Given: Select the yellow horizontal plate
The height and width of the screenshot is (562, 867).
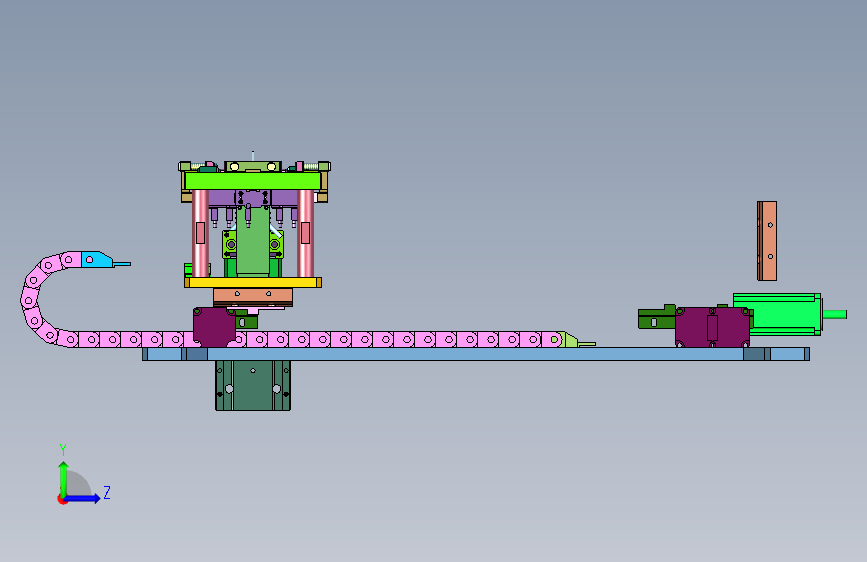Looking at the screenshot, I should point(253,282).
